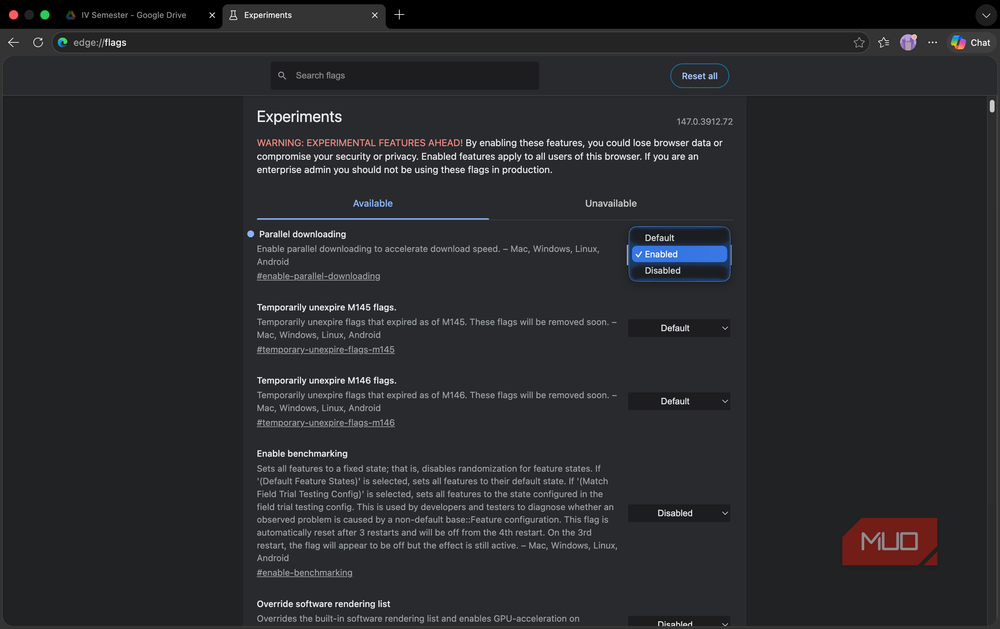Open the user profile avatar
This screenshot has height=629, width=1000.
point(908,42)
